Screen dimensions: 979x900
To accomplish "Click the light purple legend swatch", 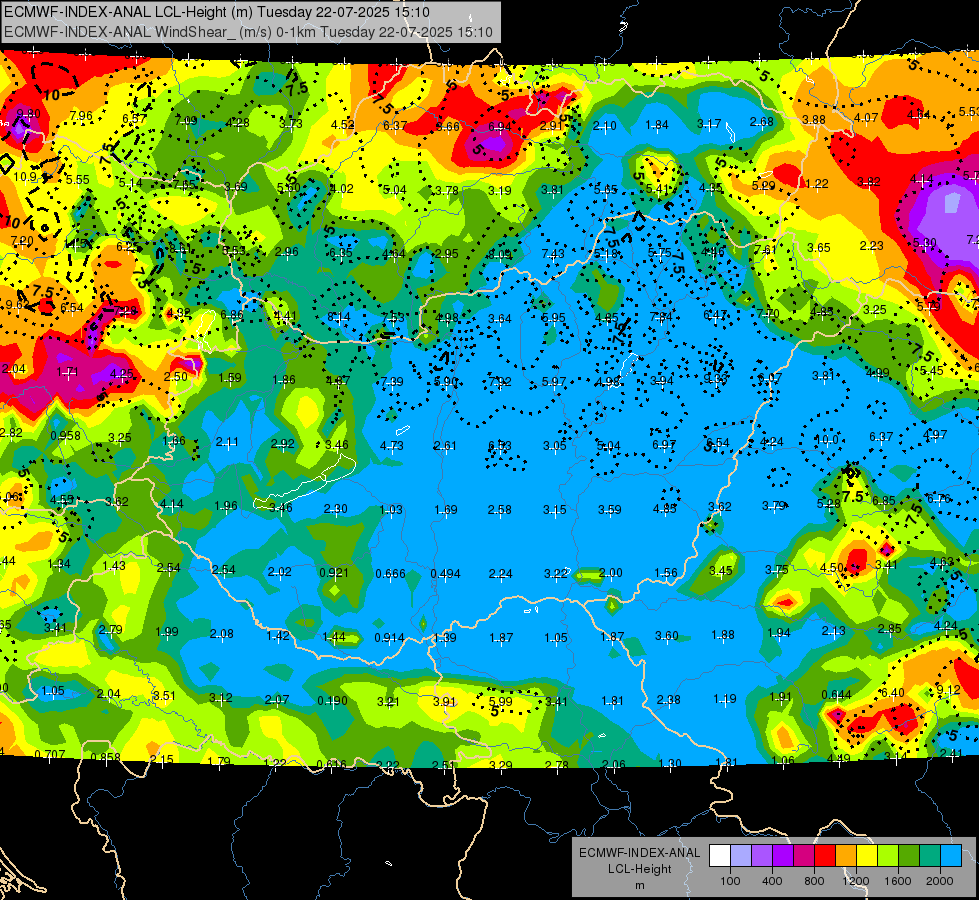I will 762,856.
